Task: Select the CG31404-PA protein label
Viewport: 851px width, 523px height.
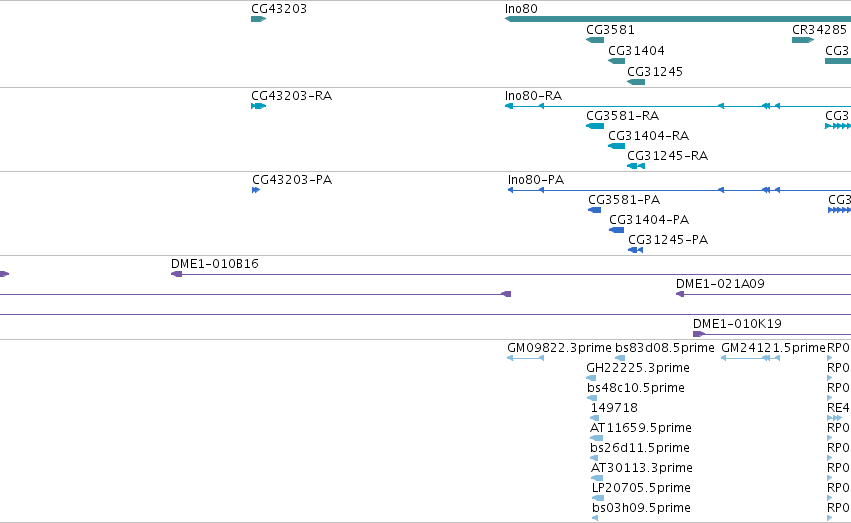Action: 649,220
